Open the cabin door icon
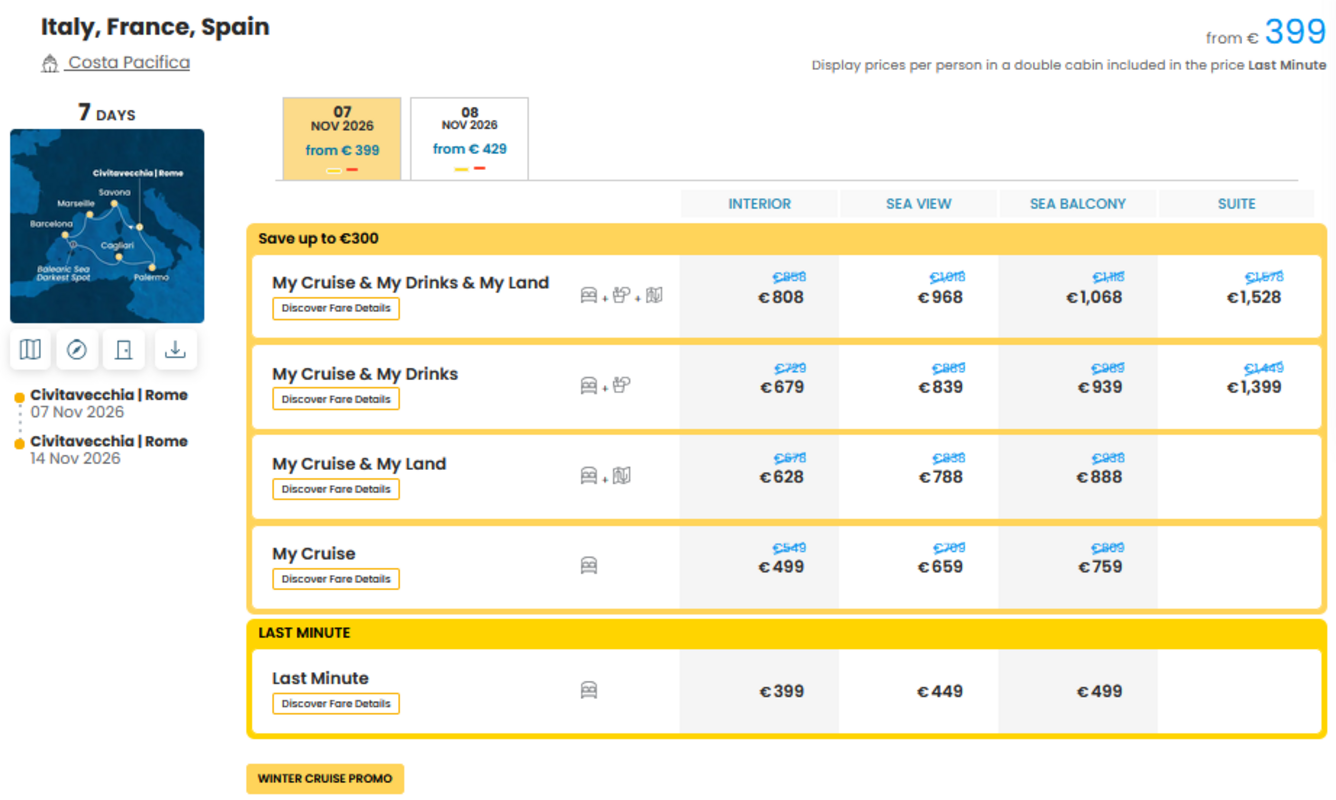 (x=124, y=349)
